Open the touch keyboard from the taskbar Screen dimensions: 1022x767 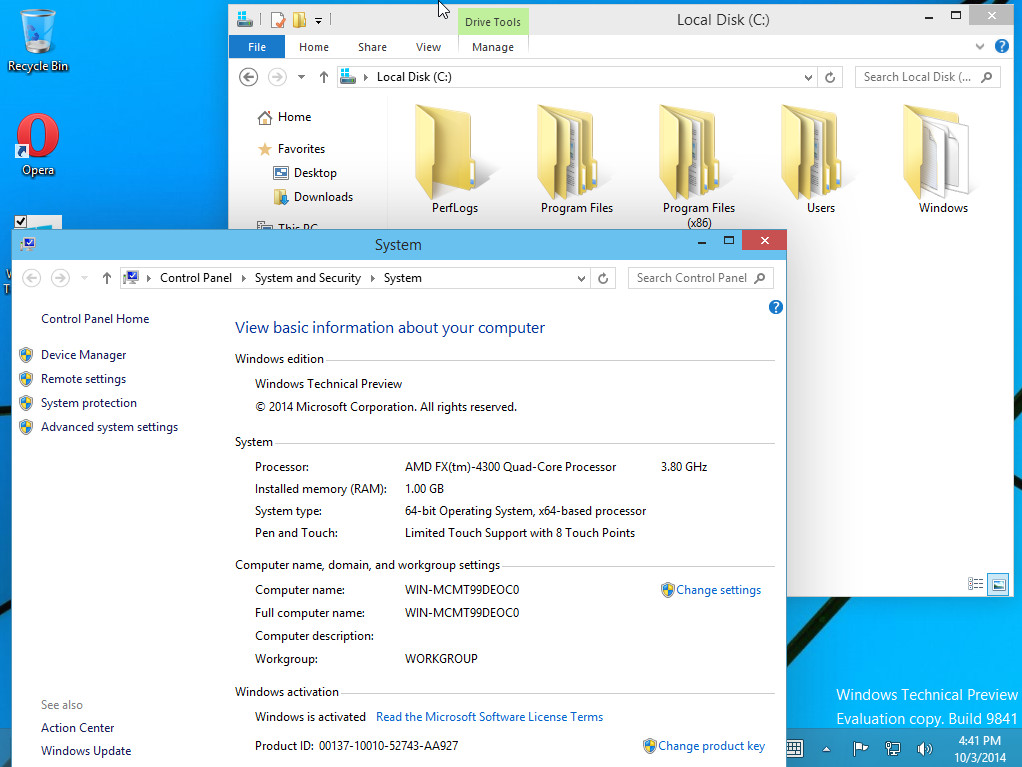(x=795, y=749)
